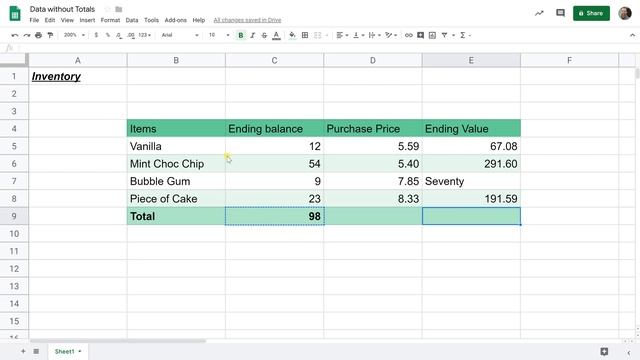Click the Google Sheets home logo
Screen dimensions: 640x360
click(15, 13)
